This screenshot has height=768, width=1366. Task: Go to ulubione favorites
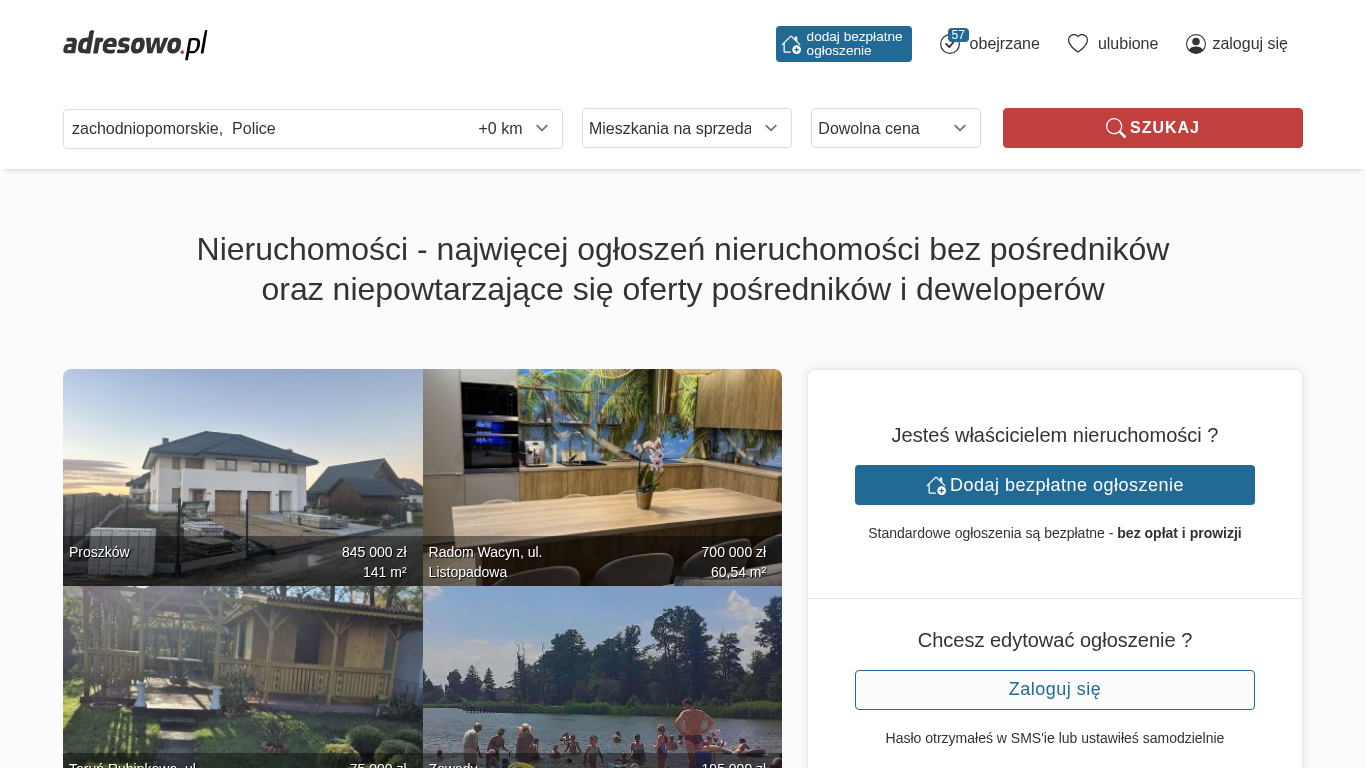click(1127, 44)
